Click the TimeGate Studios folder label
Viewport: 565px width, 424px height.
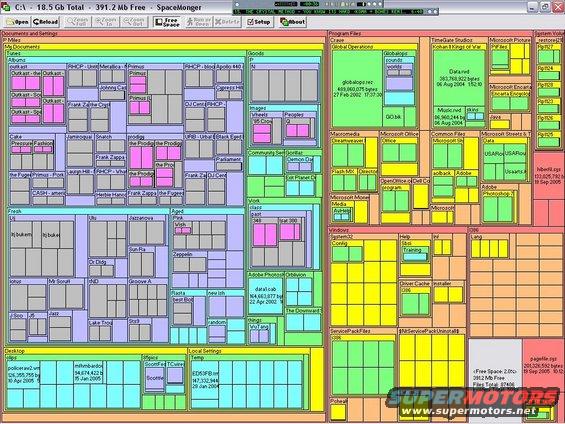coord(452,40)
